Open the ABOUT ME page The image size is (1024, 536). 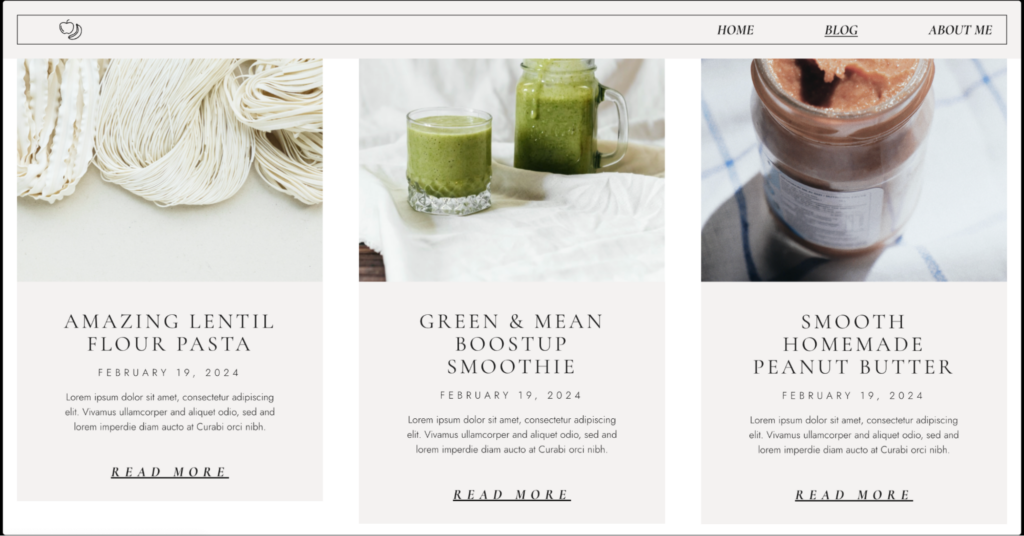click(960, 30)
